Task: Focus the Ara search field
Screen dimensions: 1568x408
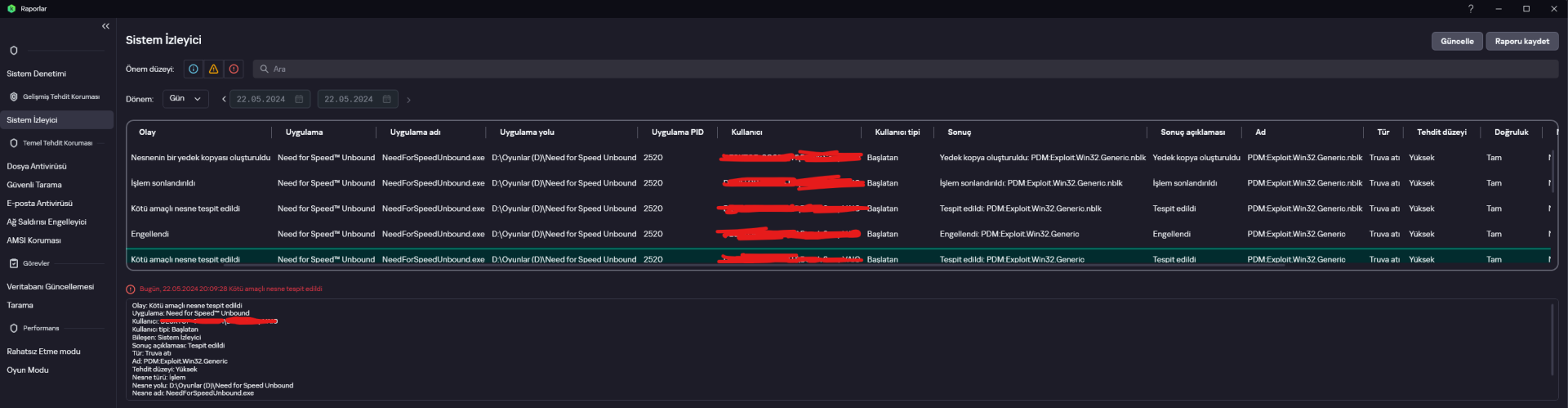Action: (905, 69)
